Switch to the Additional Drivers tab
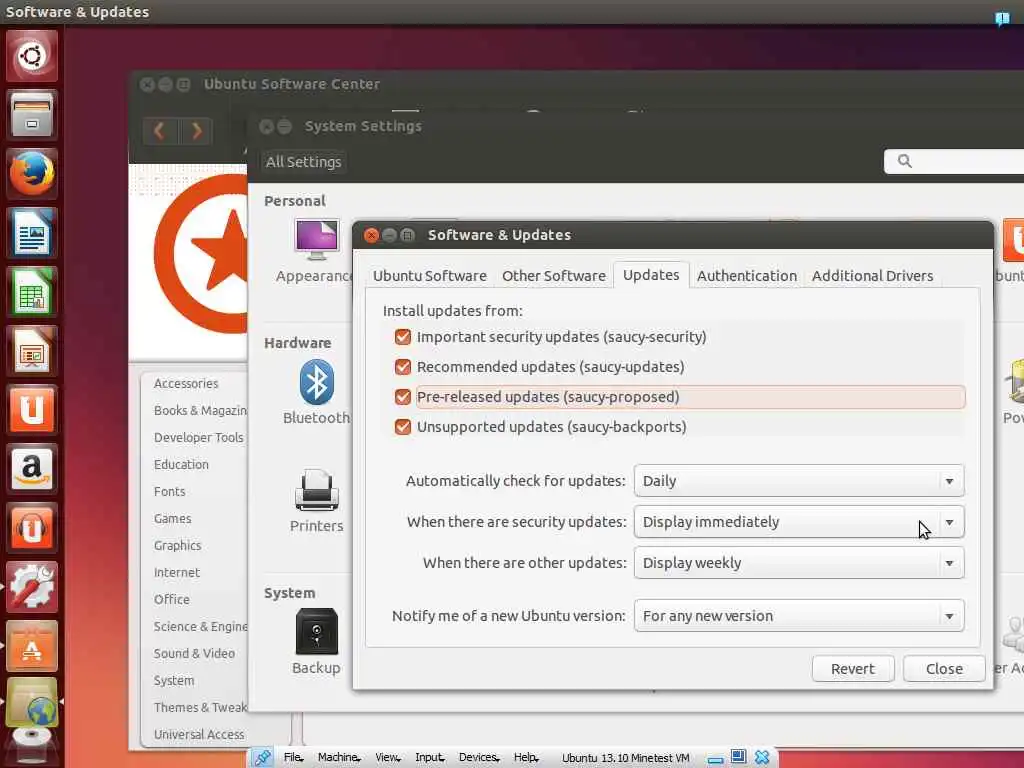This screenshot has width=1024, height=768. (x=872, y=276)
